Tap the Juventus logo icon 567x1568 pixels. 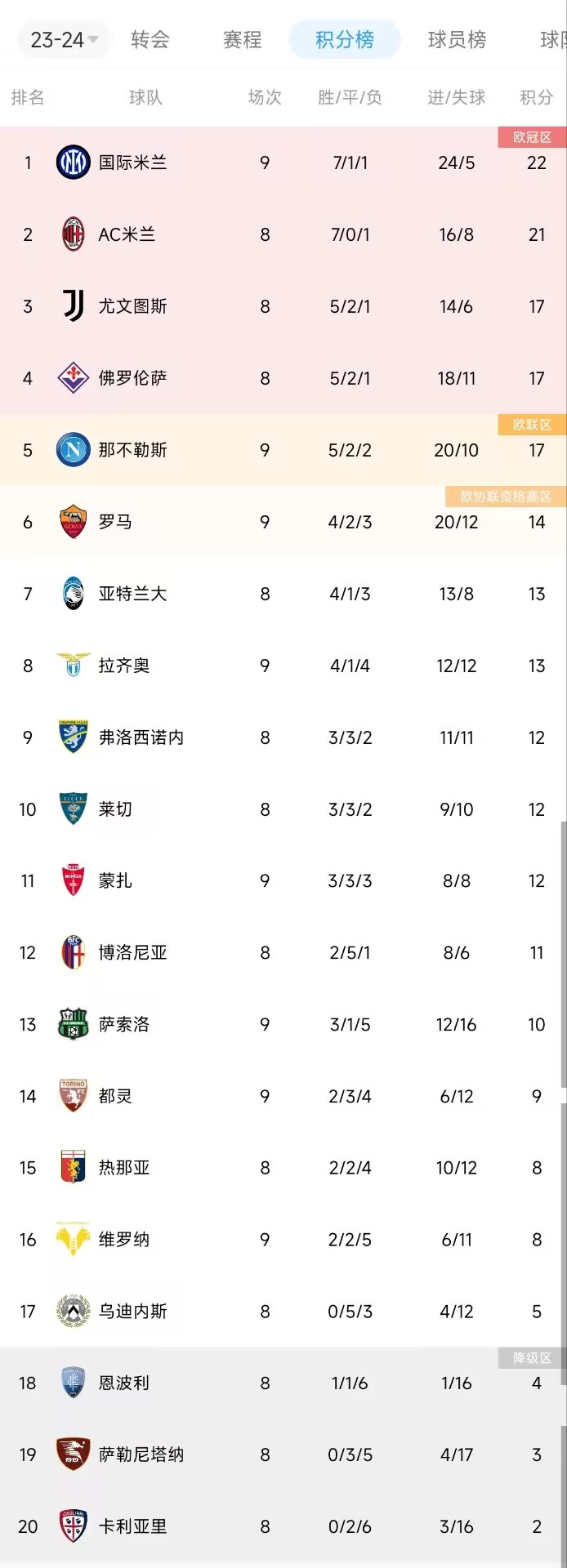(x=73, y=306)
